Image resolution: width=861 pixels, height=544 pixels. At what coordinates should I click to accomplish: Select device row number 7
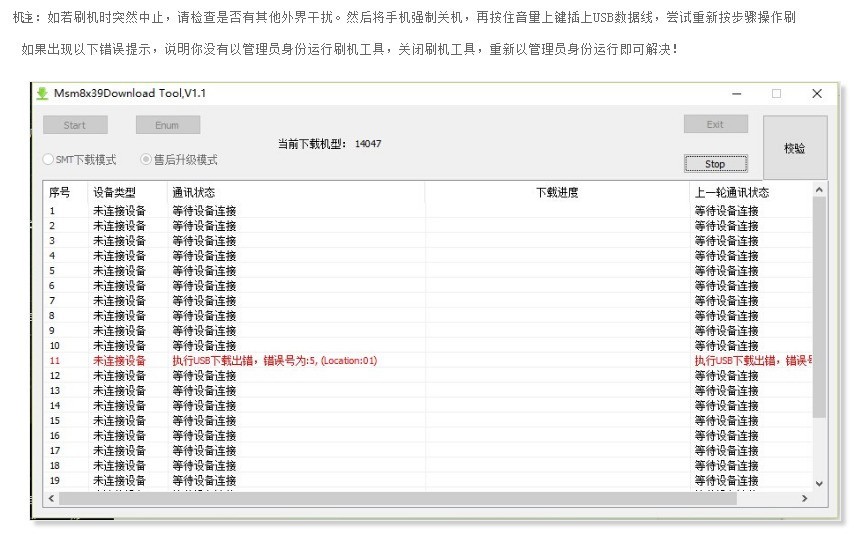click(x=428, y=301)
